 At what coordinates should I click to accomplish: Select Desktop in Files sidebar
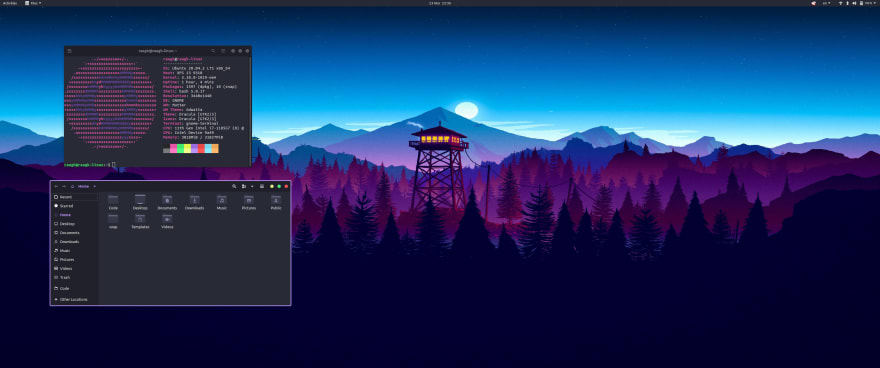tap(74, 224)
